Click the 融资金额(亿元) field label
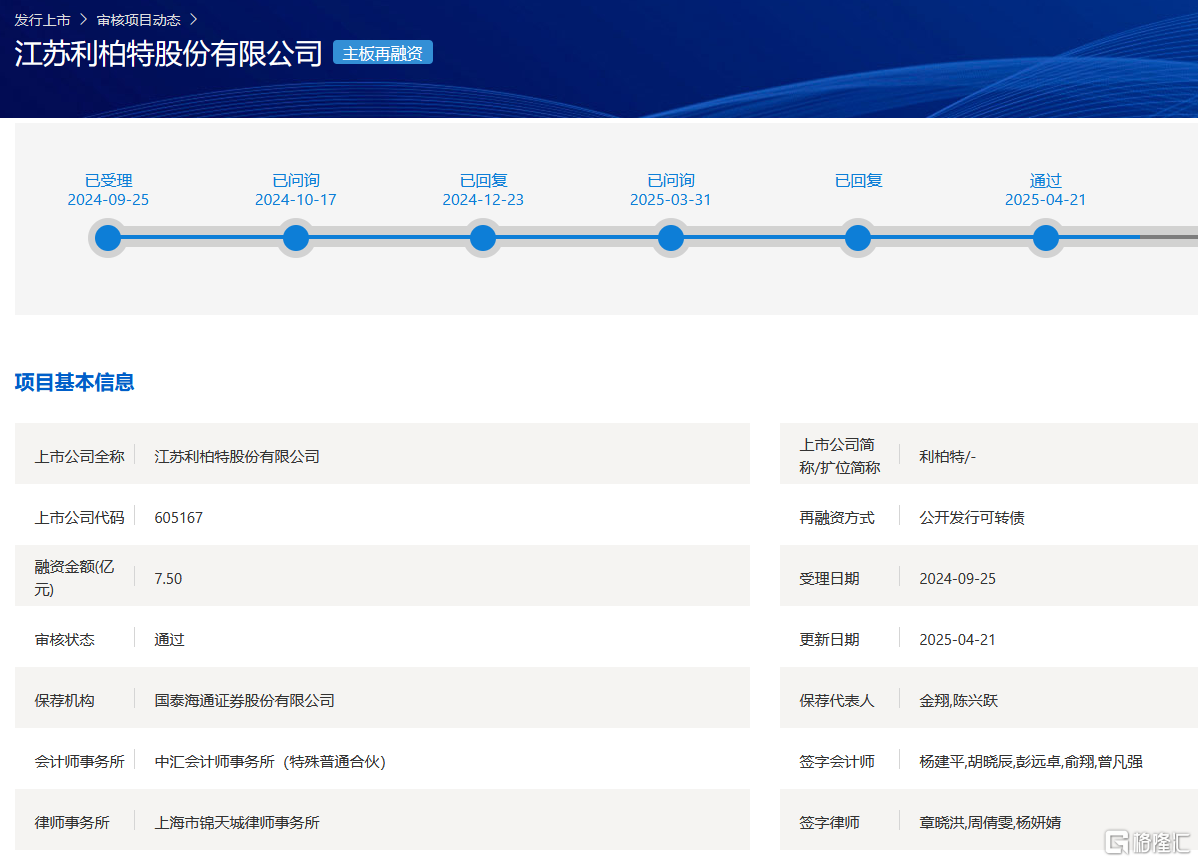 (x=74, y=578)
